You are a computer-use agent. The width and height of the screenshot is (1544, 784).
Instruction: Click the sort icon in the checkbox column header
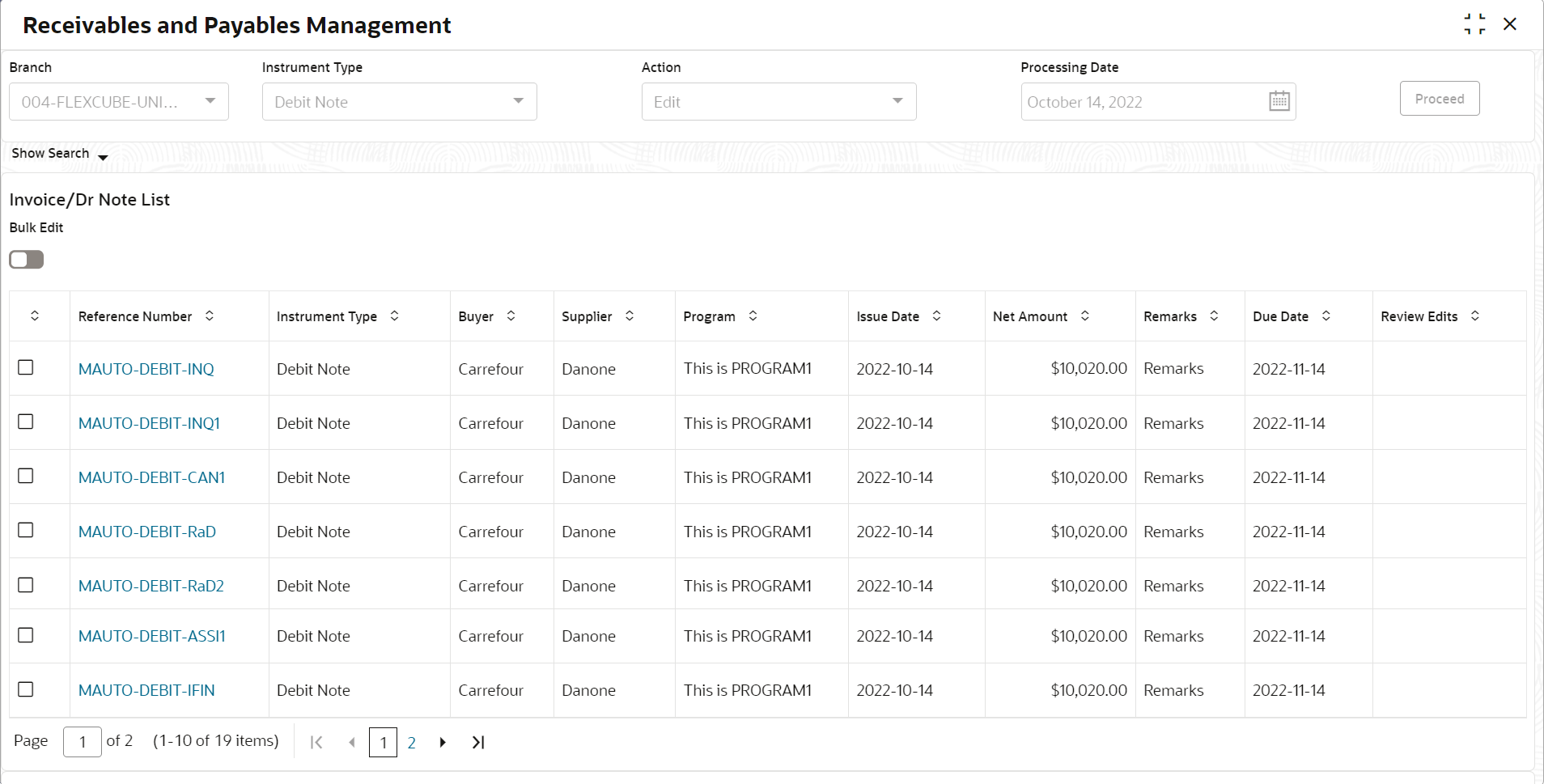pos(35,316)
